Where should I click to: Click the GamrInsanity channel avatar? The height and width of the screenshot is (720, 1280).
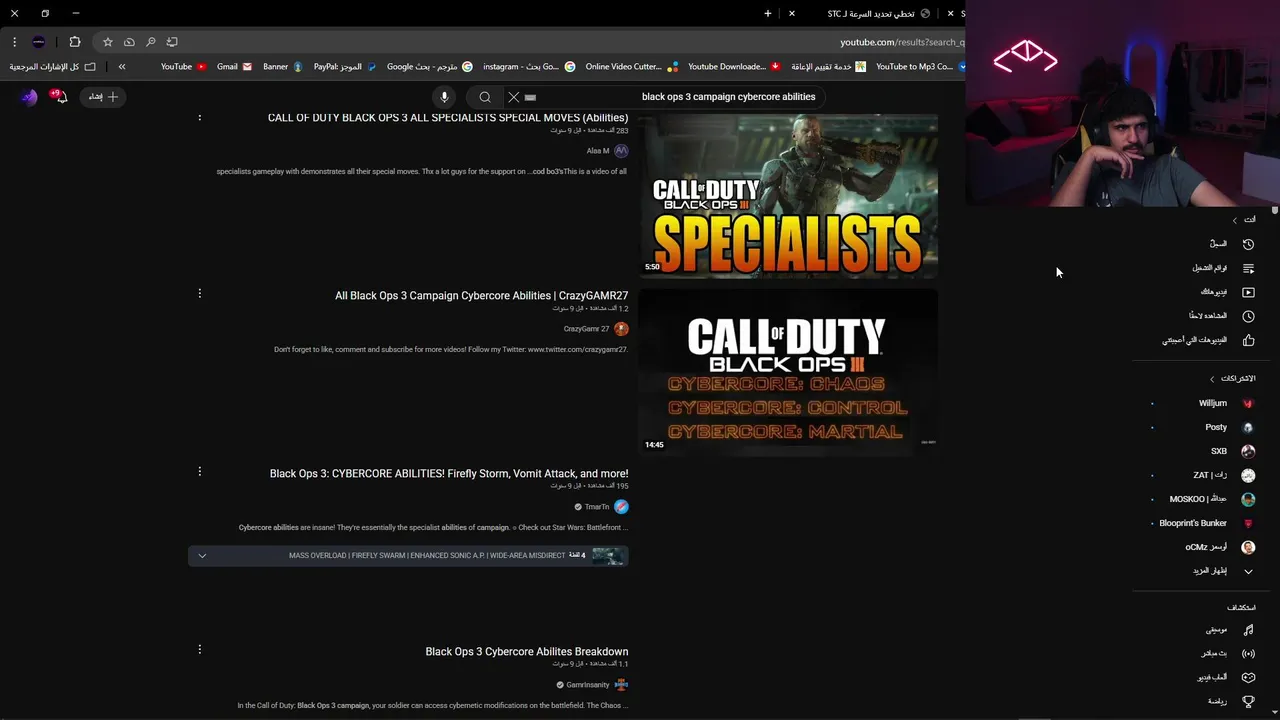point(621,685)
